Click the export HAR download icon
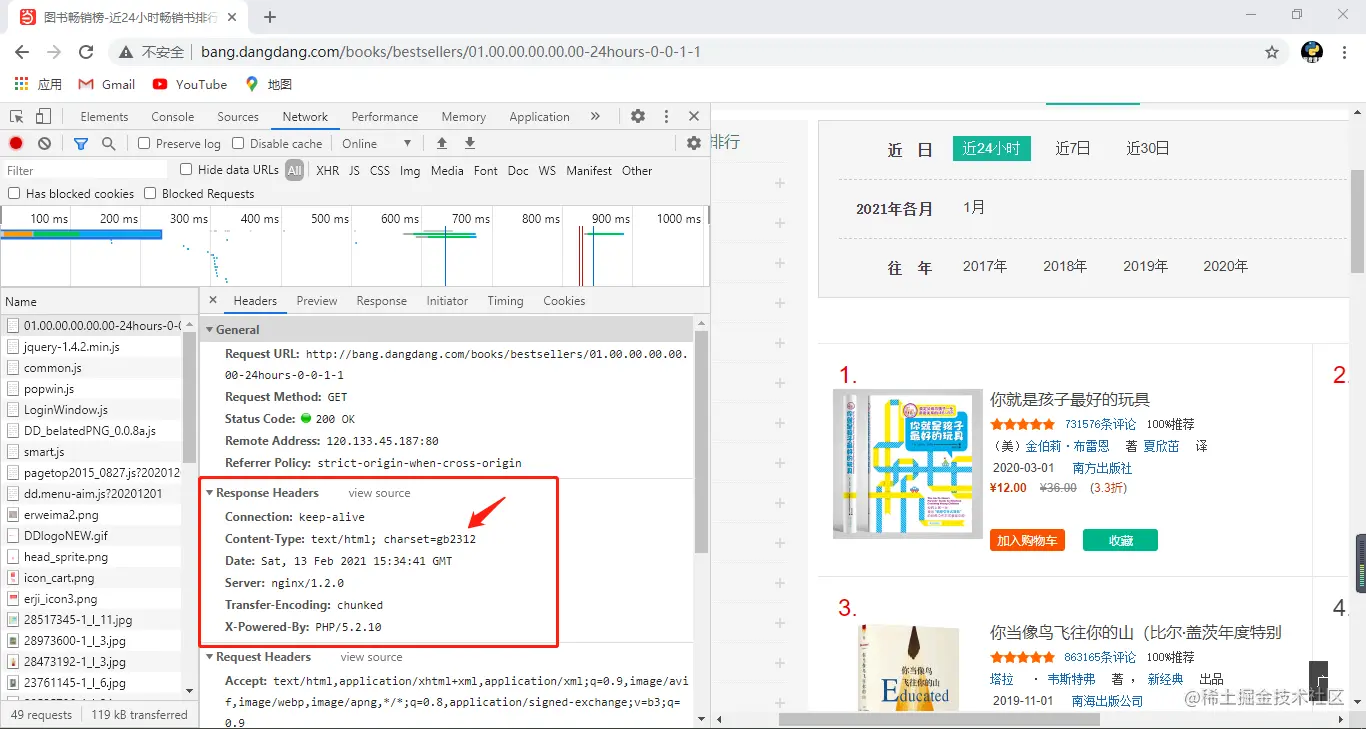Screen dimensions: 1366x729 click(470, 143)
